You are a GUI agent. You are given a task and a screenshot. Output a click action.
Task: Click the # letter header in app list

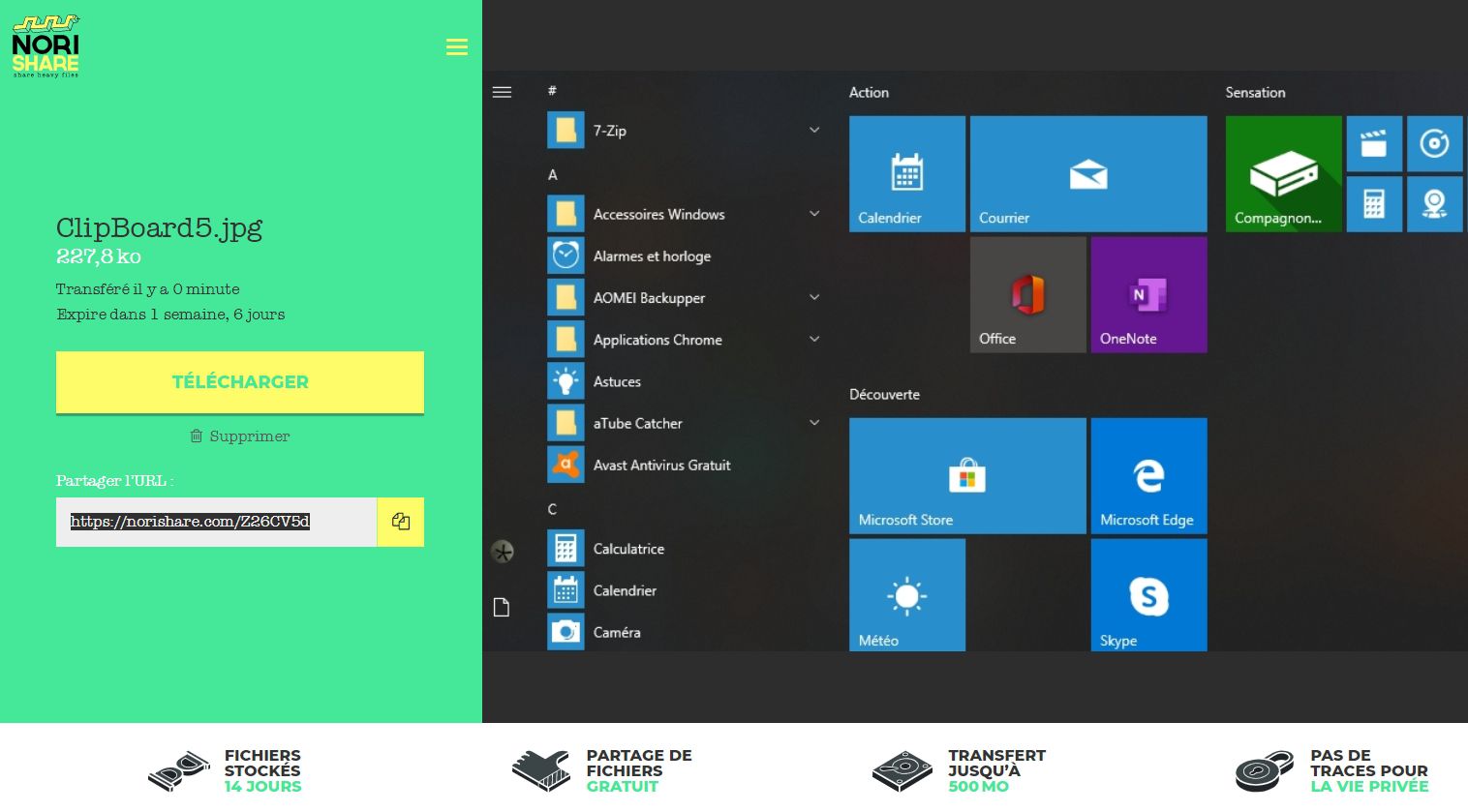(552, 91)
